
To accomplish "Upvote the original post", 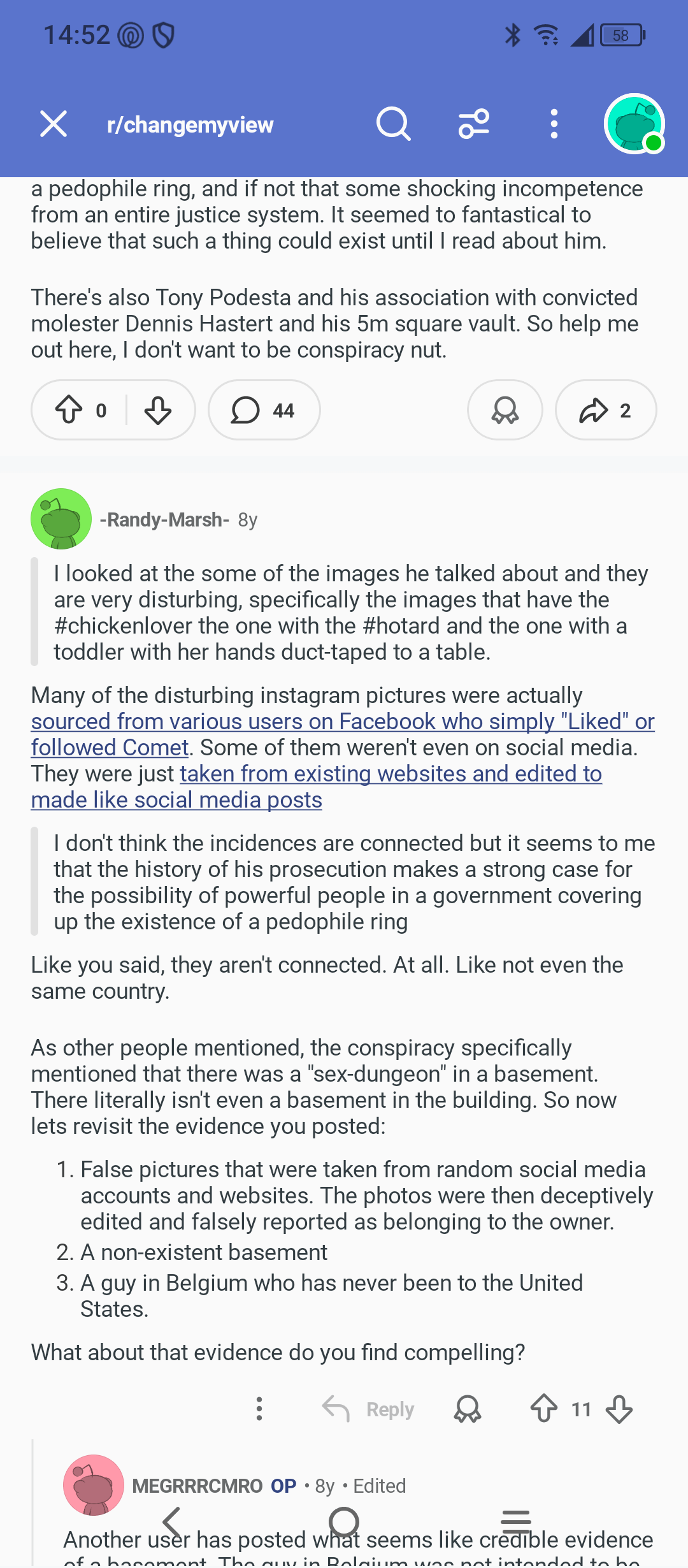I will tap(69, 410).
